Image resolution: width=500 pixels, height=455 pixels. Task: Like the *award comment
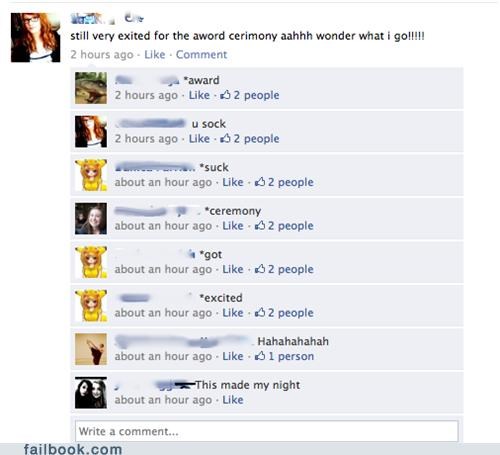199,95
